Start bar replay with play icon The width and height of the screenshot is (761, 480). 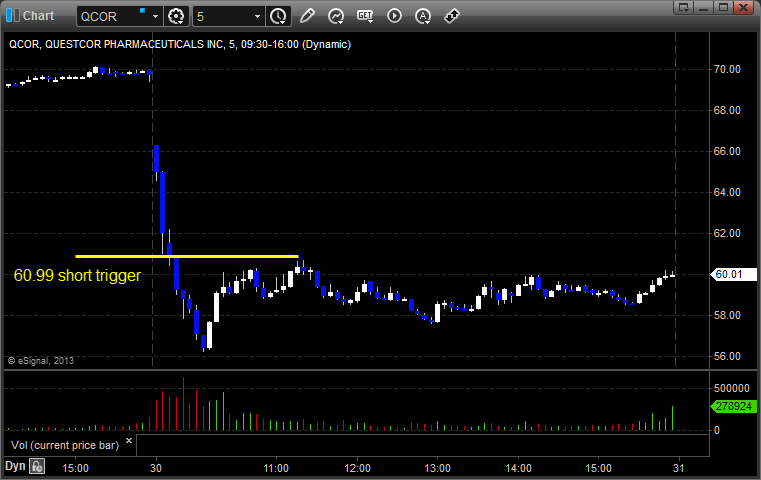[x=394, y=16]
